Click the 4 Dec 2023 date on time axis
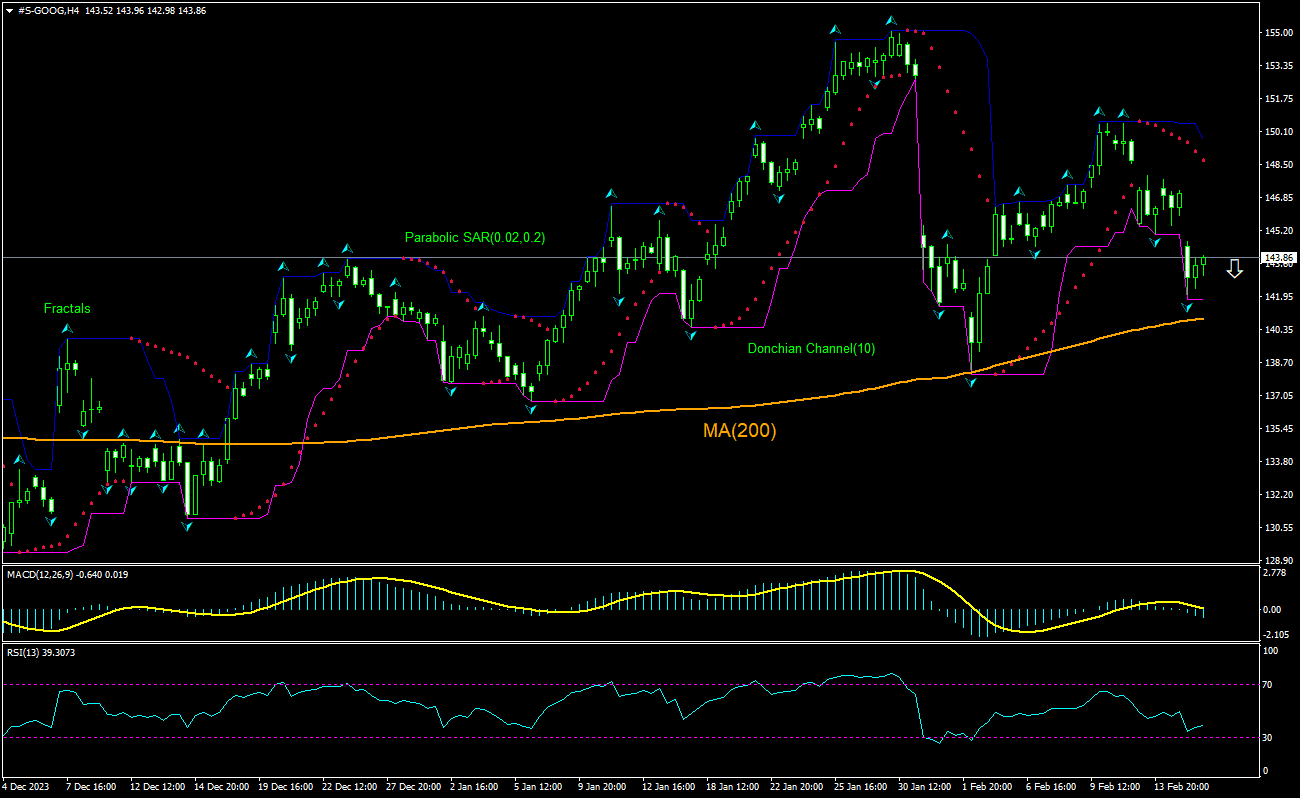Viewport: 1300px width, 798px height. pos(27,787)
